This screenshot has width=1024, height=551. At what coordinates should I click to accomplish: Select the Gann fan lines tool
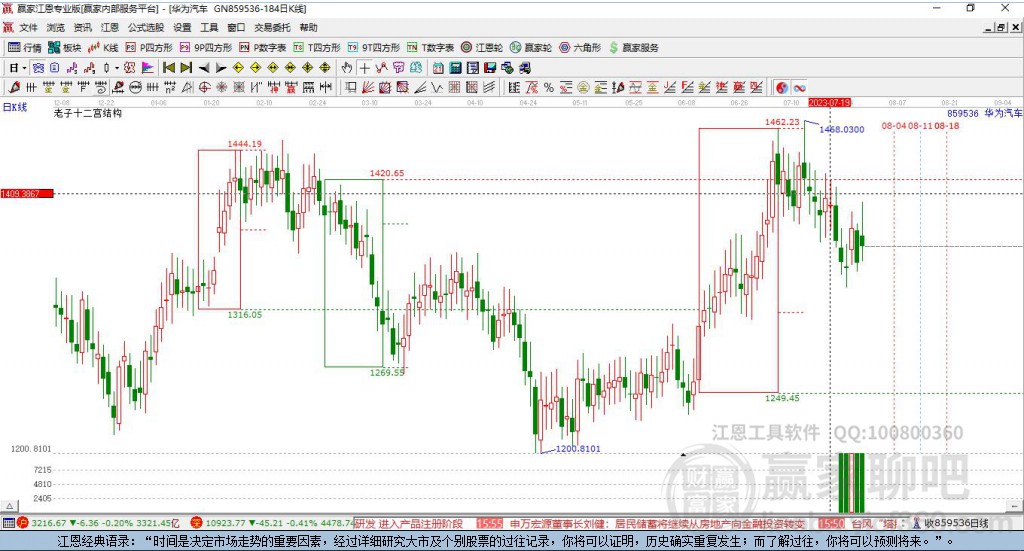tap(368, 87)
